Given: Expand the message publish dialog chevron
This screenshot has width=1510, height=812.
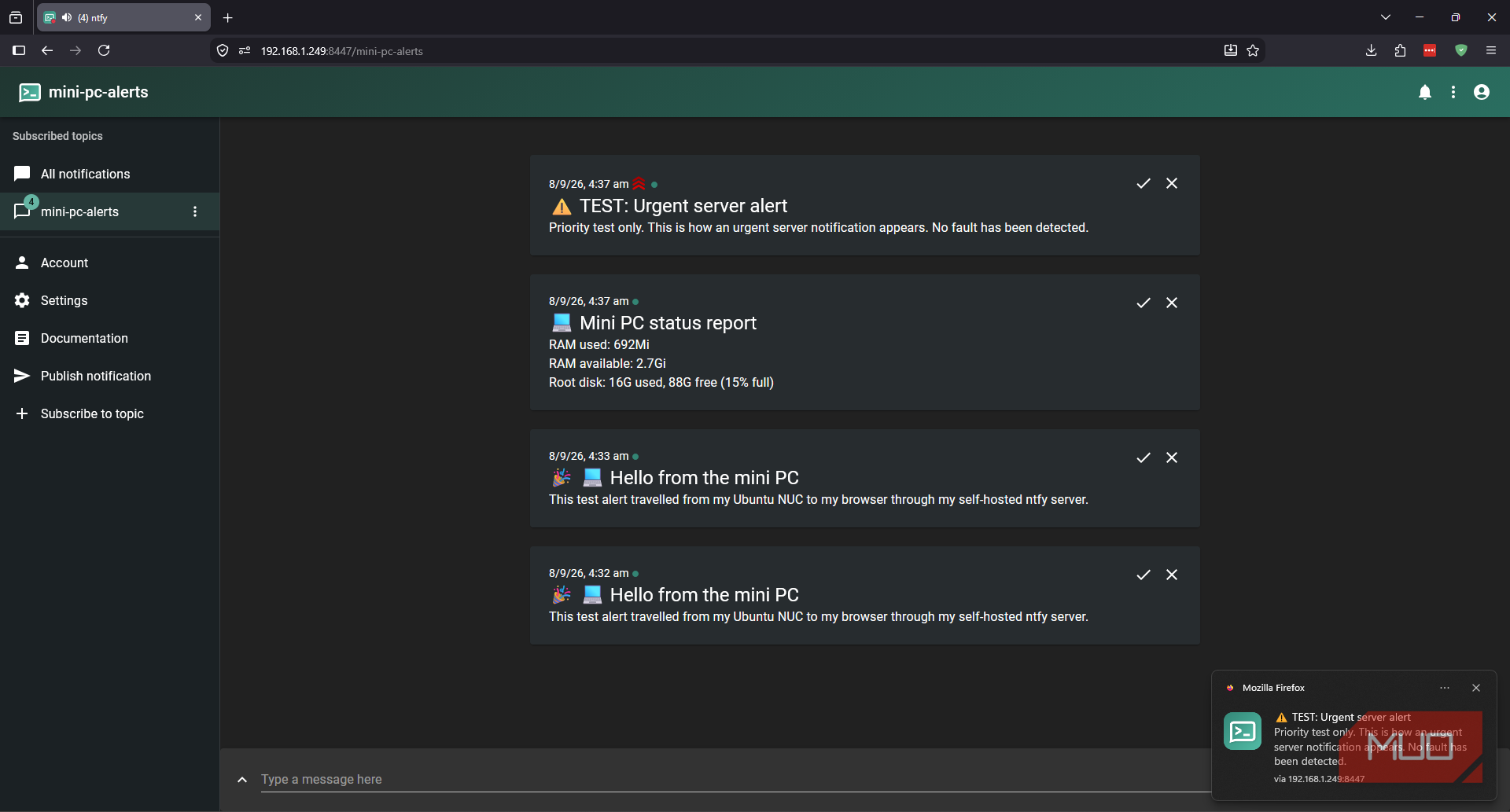Looking at the screenshot, I should [x=242, y=780].
